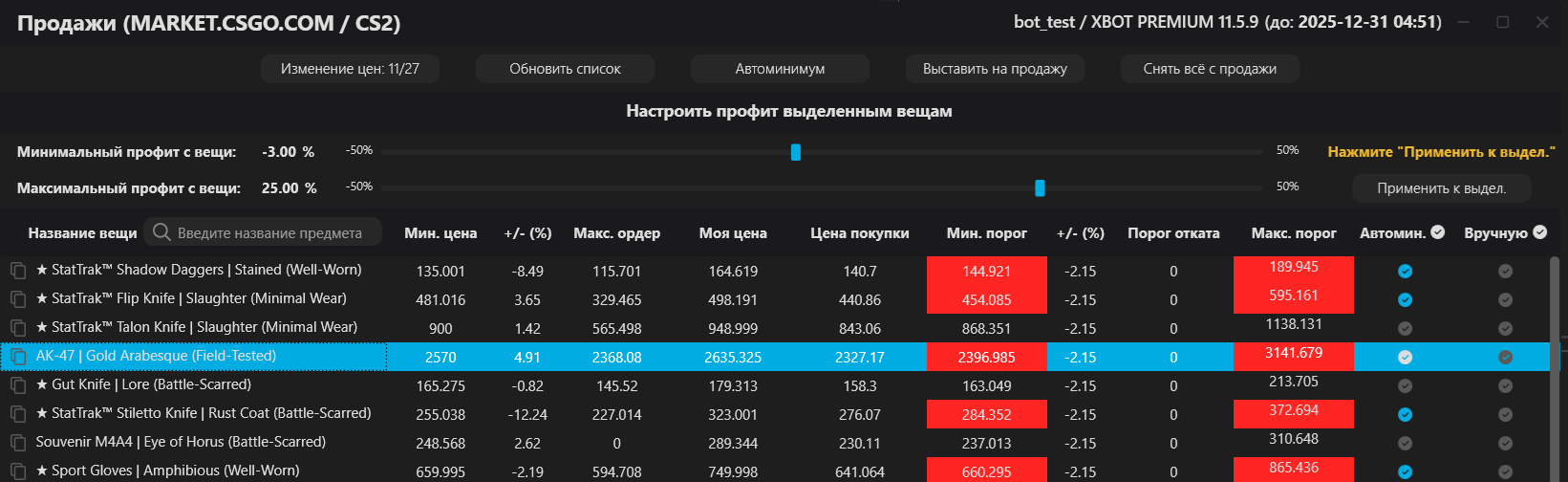Click Снять всё с продажи button

coord(1210,69)
